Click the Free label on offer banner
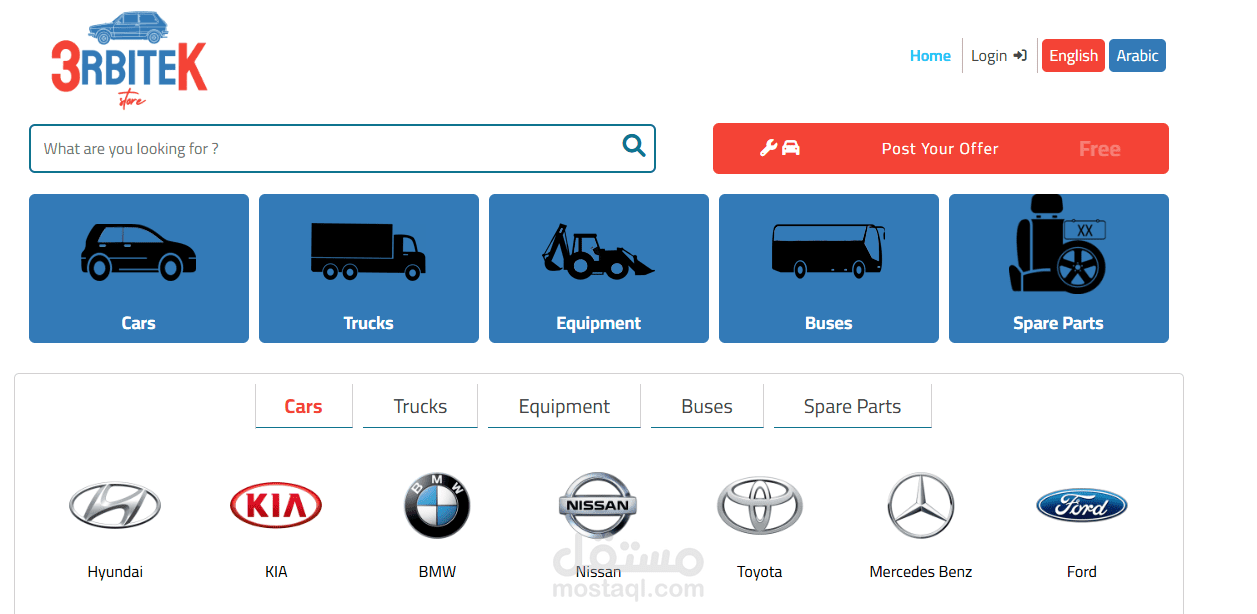Viewport: 1257px width, 614px height. [1099, 149]
